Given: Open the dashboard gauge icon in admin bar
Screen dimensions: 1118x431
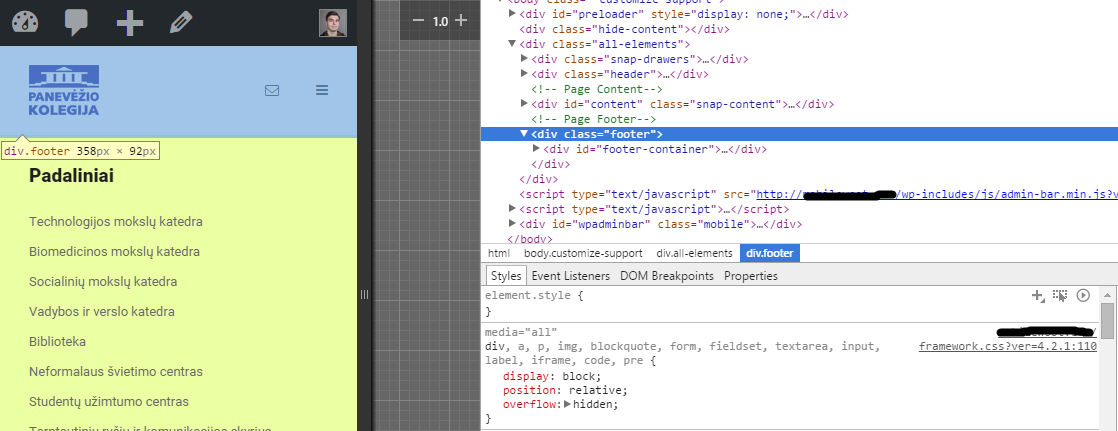Looking at the screenshot, I should 25,22.
